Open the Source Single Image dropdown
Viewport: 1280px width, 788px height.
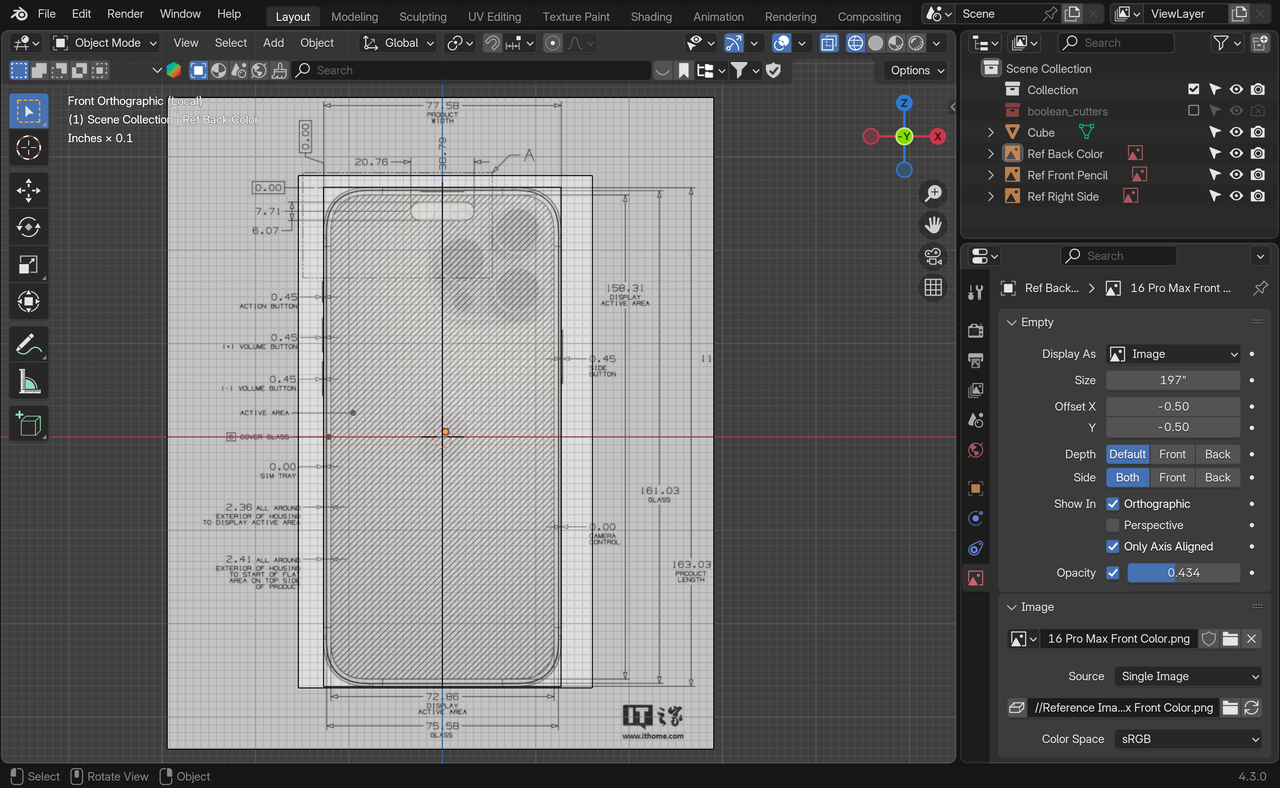(x=1189, y=676)
